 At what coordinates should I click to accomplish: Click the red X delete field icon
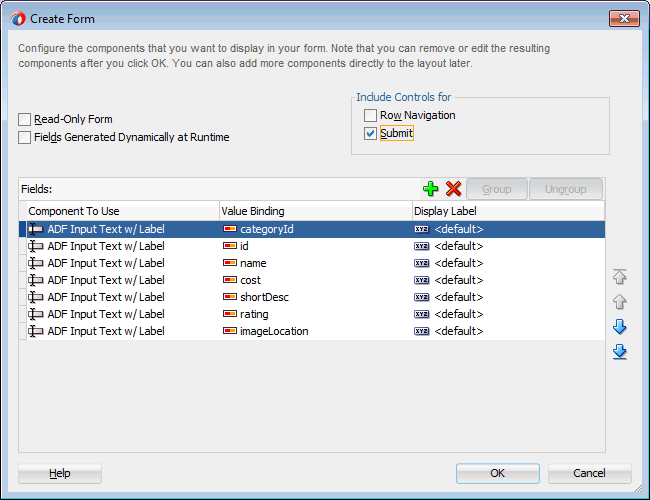pos(454,189)
